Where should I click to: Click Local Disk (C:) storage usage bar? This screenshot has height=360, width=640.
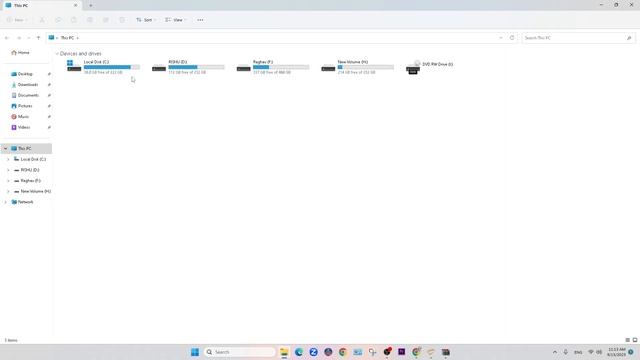(112, 67)
